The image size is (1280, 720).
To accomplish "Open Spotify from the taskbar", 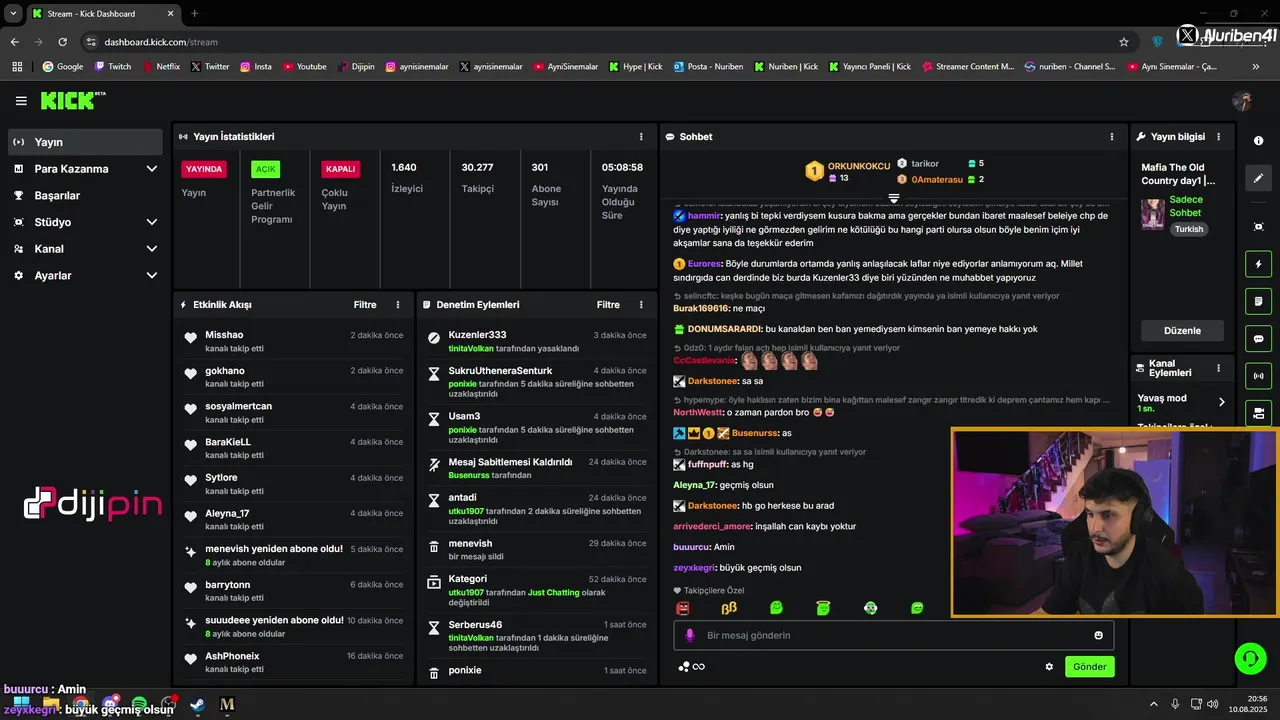I will [138, 705].
